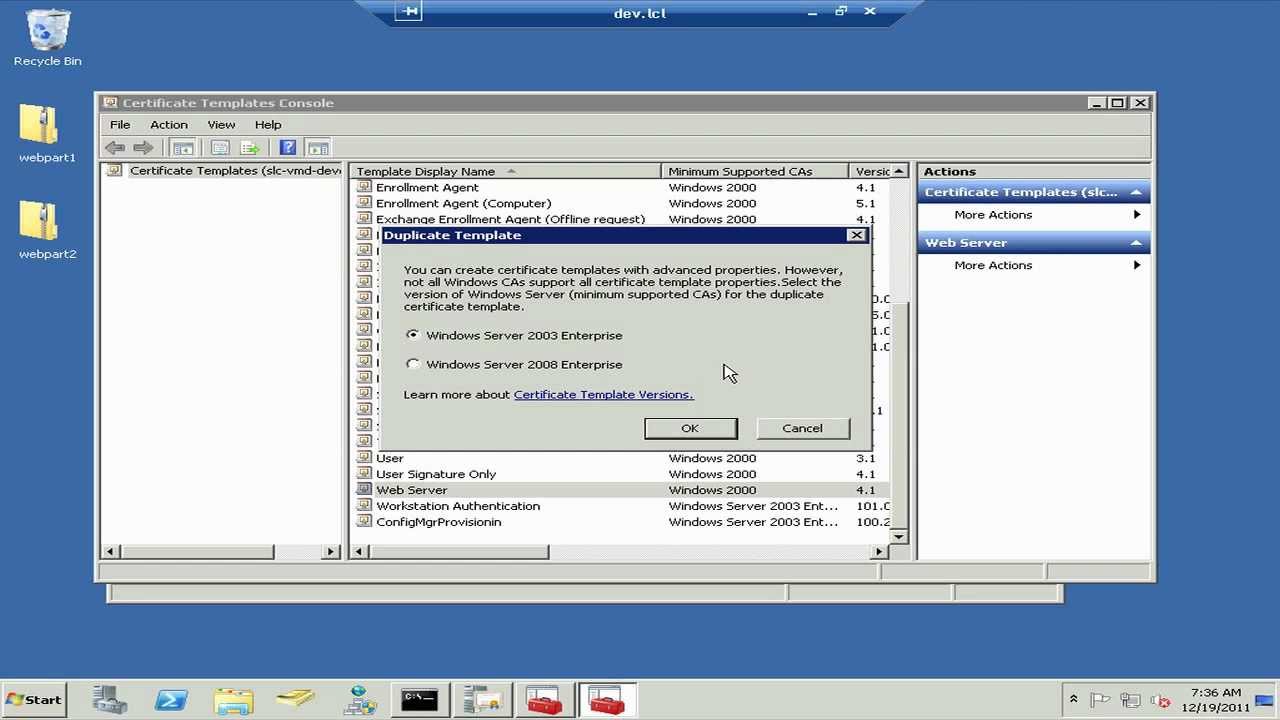1280x720 pixels.
Task: Click the Forward arrow in the console toolbar
Action: (x=144, y=148)
